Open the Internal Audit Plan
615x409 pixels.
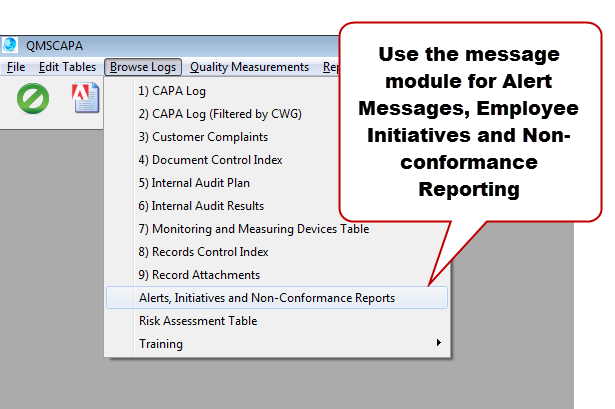pos(194,183)
